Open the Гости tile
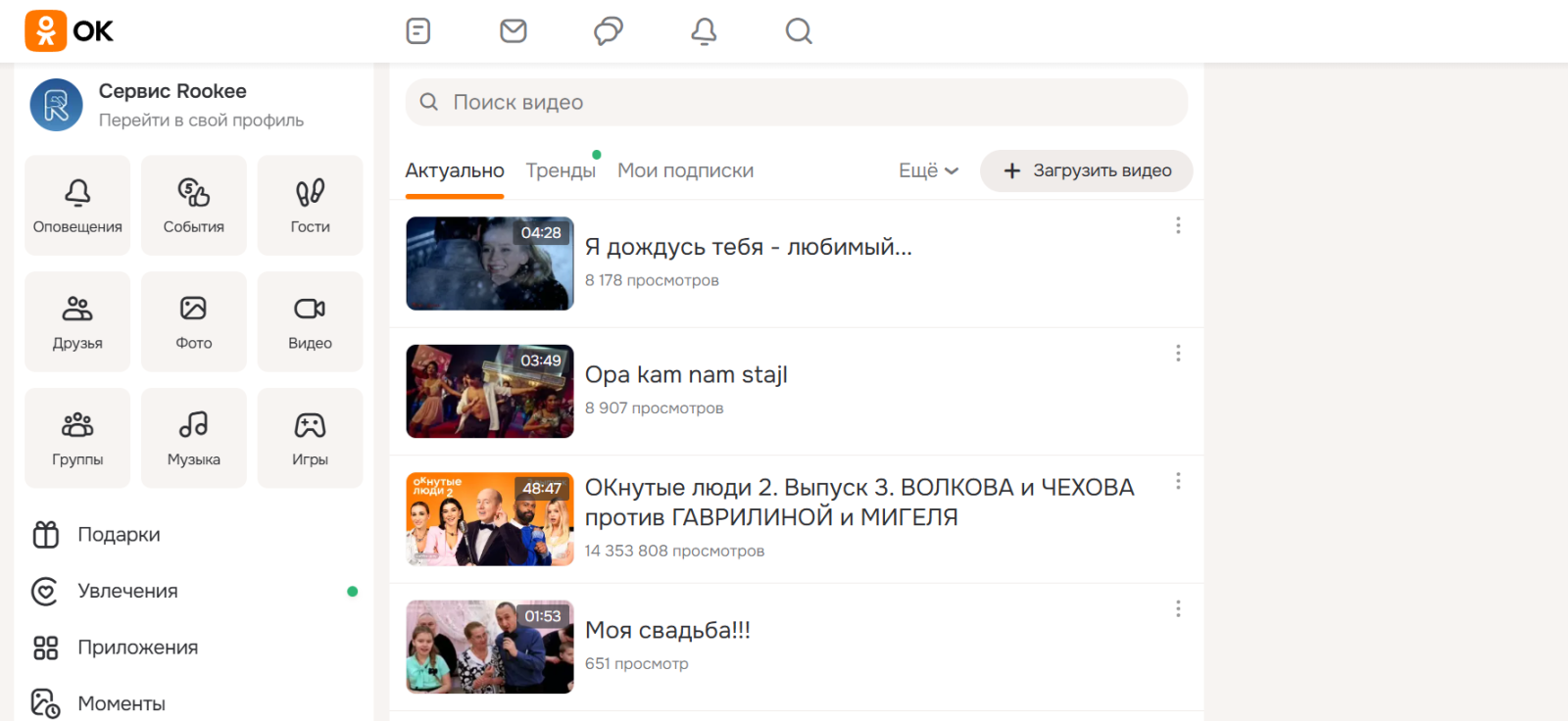Viewport: 1568px width, 721px height. pos(310,206)
